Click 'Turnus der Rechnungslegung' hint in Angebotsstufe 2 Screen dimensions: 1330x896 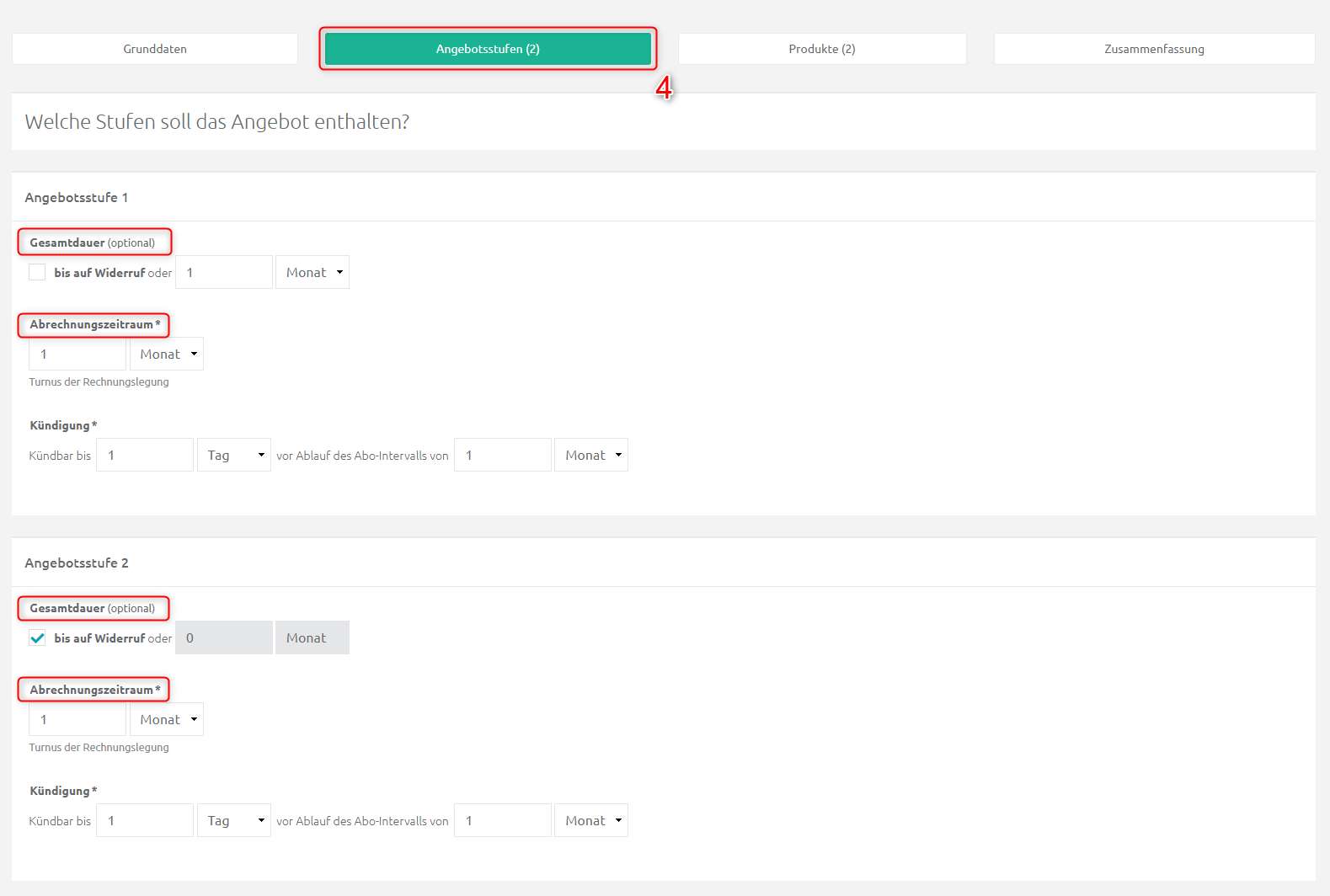pos(99,747)
